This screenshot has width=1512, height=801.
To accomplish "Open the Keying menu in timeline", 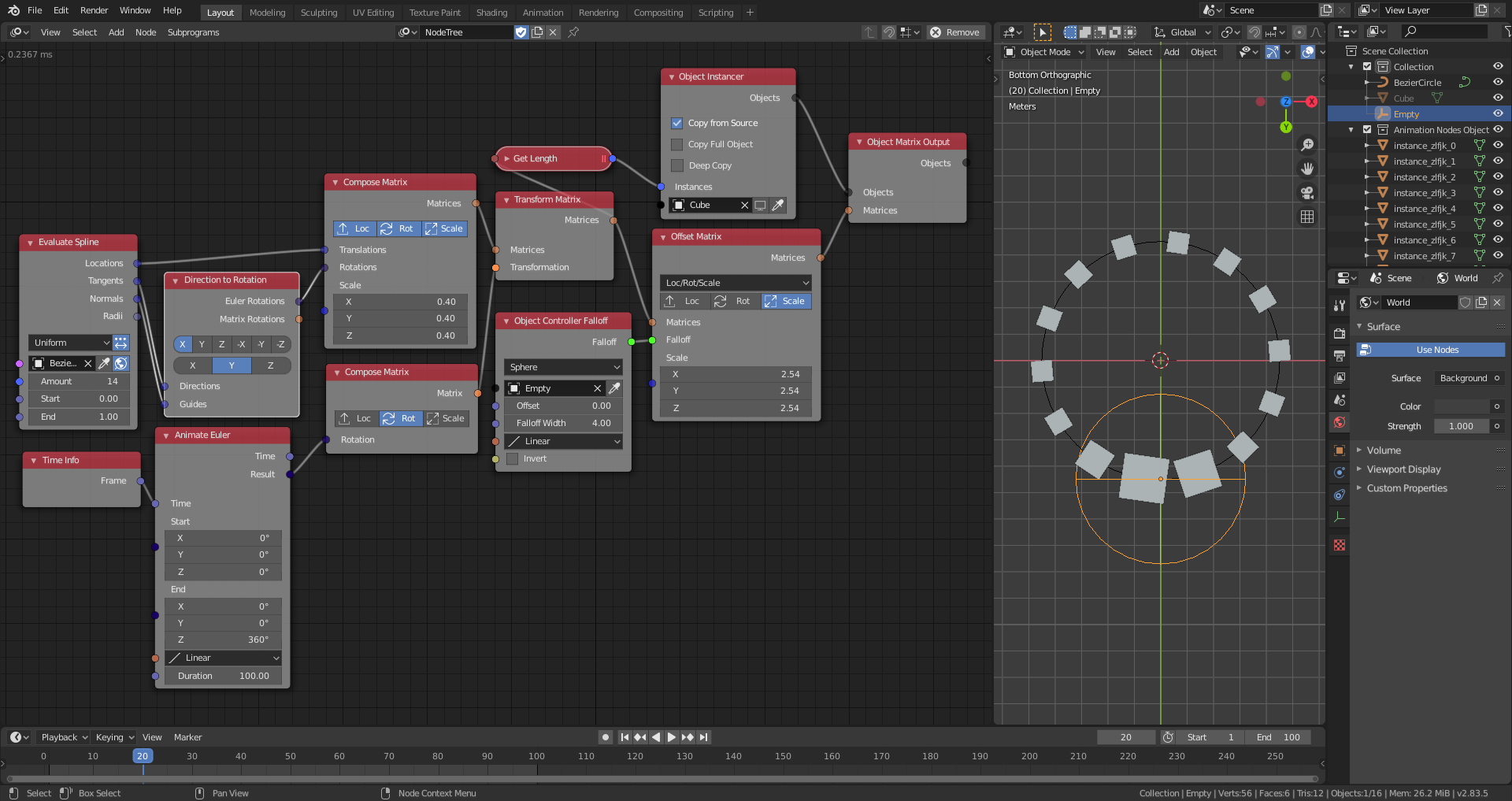I will pyautogui.click(x=114, y=737).
